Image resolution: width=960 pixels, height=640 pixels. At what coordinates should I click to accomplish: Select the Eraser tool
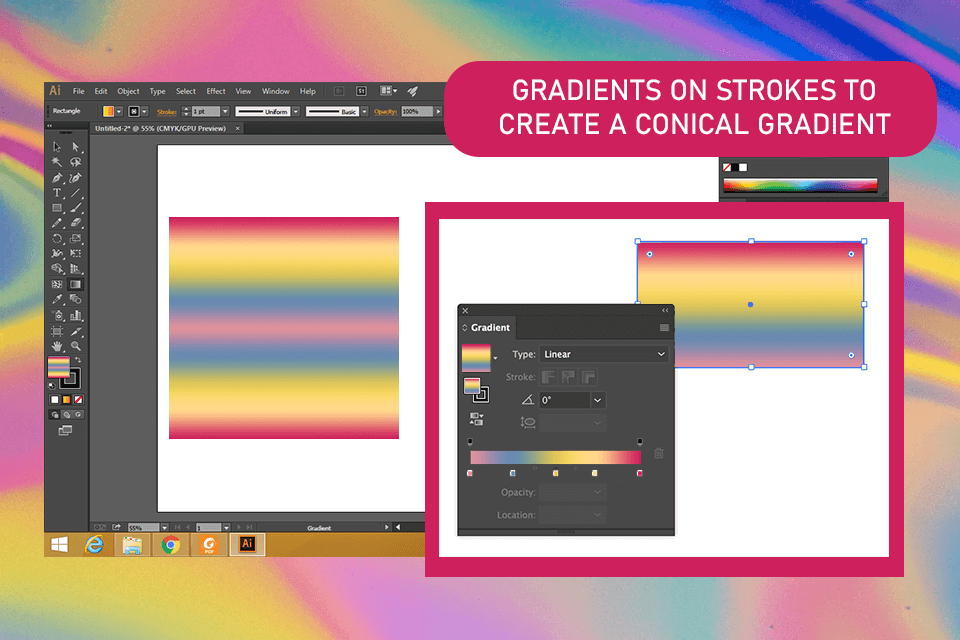pos(75,224)
